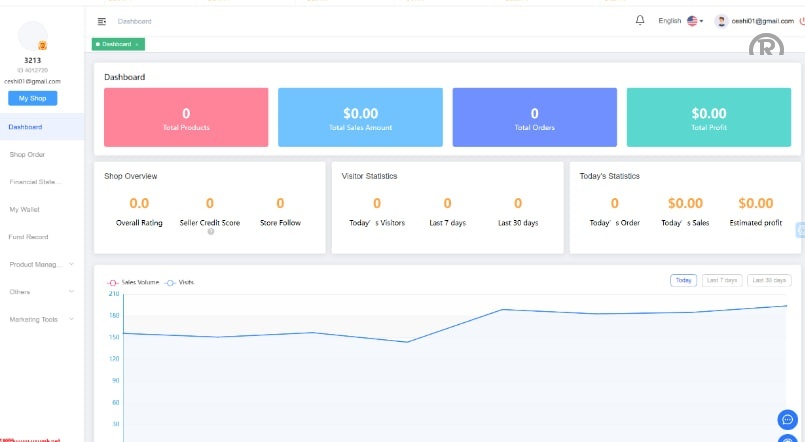This screenshot has height=442, width=805.
Task: Toggle the Visits legend series
Action: click(x=180, y=282)
